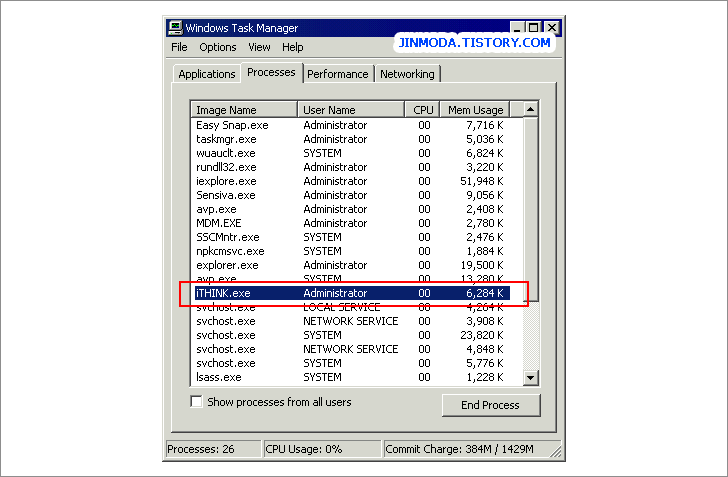This screenshot has height=477, width=728.
Task: Enable Show processes from all users
Action: (x=197, y=401)
